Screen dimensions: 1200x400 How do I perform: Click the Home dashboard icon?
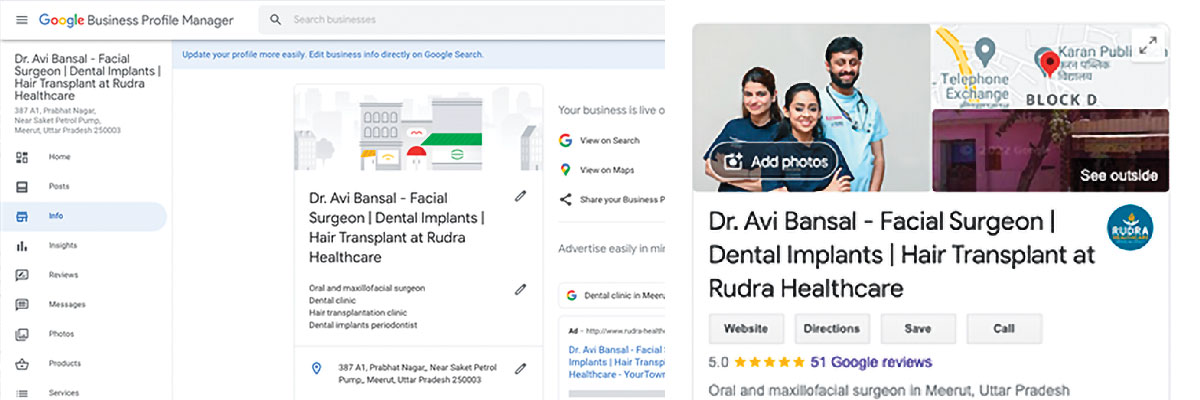pos(22,157)
